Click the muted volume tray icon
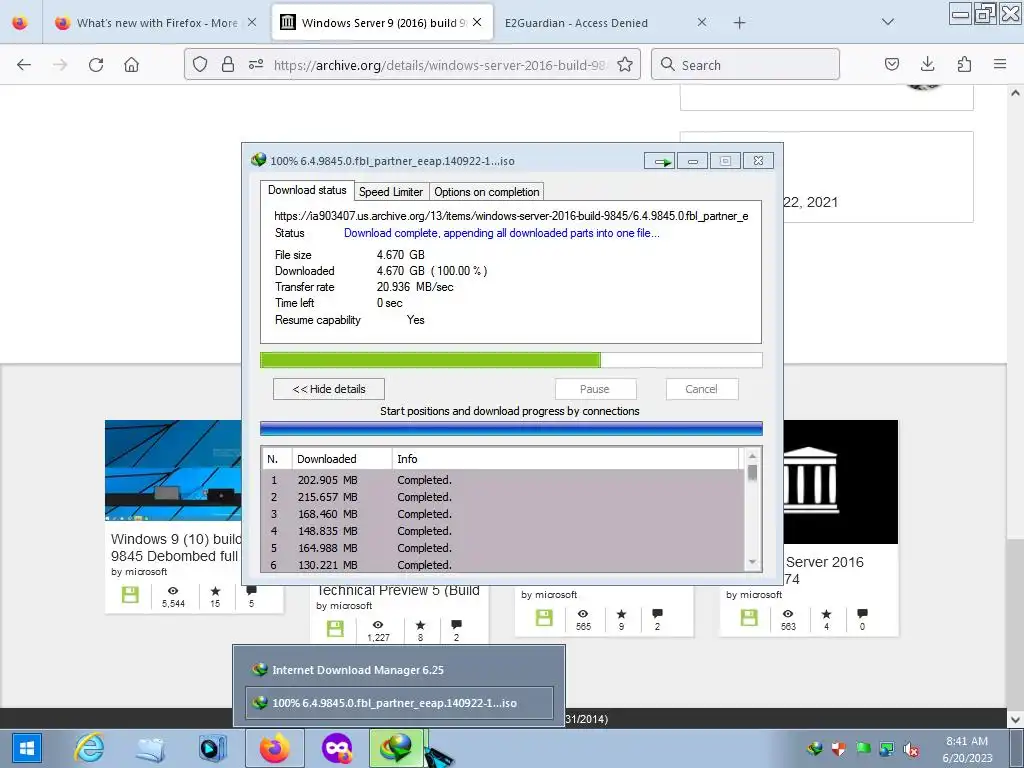The height and width of the screenshot is (768, 1024). [910, 748]
